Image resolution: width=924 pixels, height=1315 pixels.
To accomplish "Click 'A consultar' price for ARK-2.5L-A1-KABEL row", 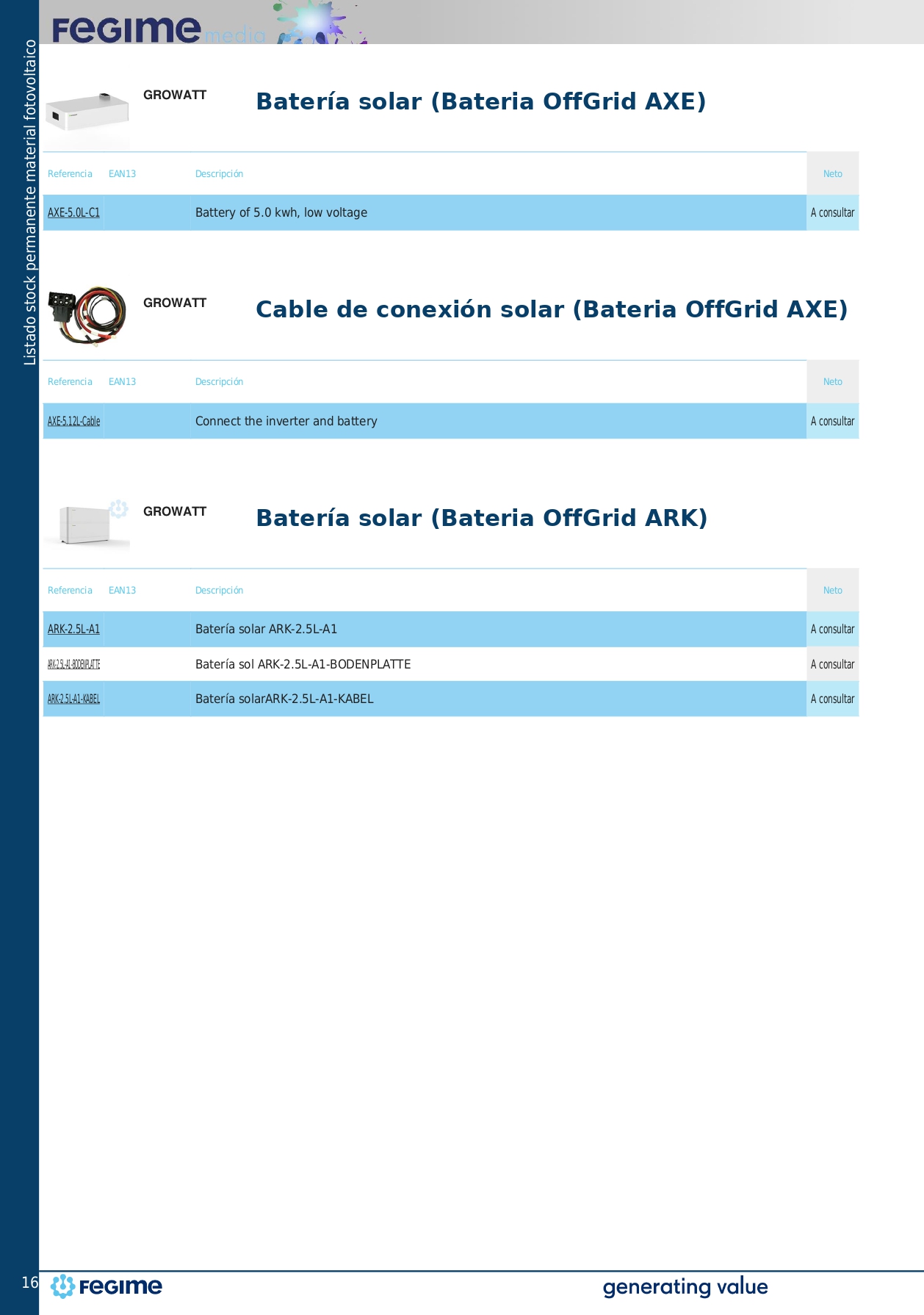I will tap(832, 699).
